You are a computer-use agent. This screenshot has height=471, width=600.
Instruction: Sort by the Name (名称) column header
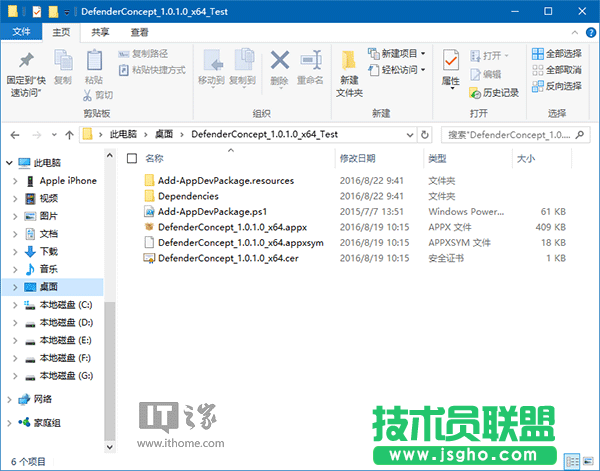(x=154, y=158)
